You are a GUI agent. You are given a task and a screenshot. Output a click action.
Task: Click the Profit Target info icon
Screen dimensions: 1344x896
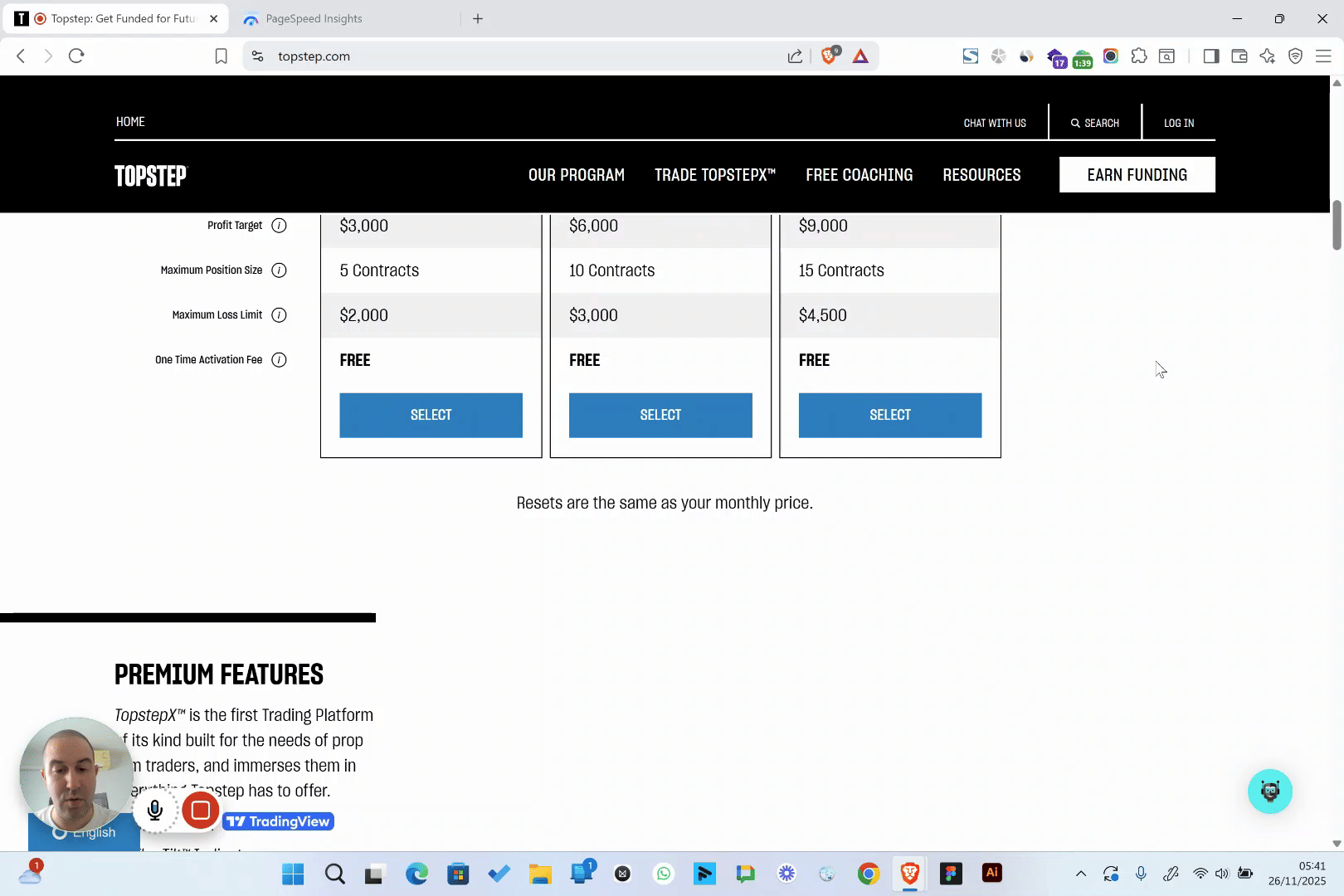(x=280, y=226)
